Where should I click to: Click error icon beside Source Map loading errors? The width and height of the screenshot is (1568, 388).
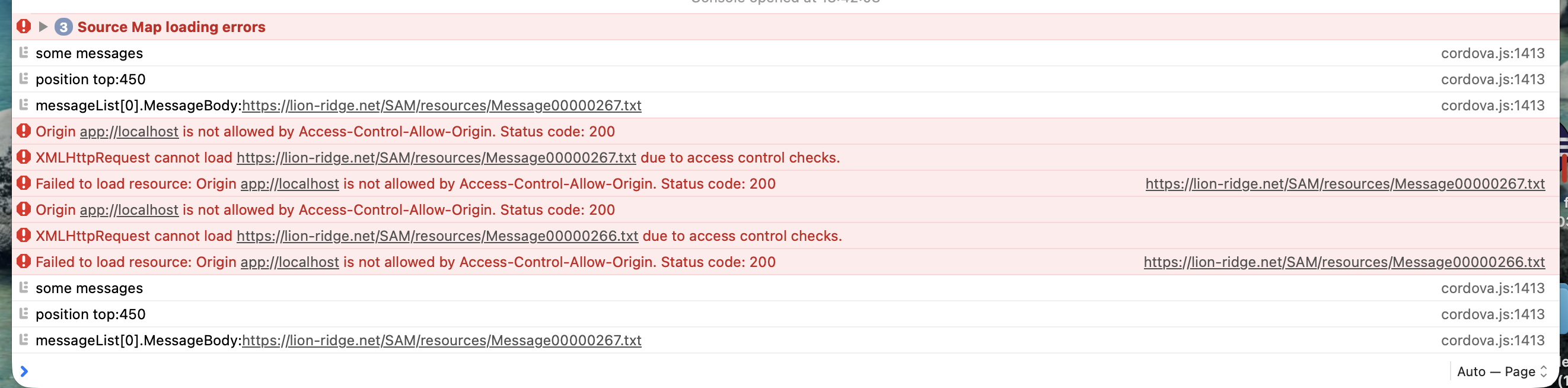(x=24, y=27)
